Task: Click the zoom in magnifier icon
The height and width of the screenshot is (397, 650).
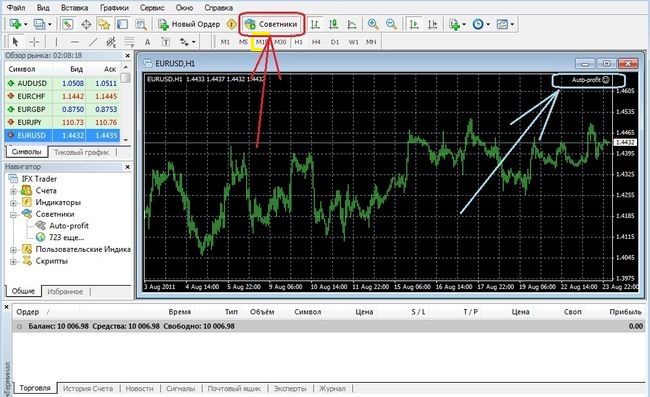Action: click(373, 24)
